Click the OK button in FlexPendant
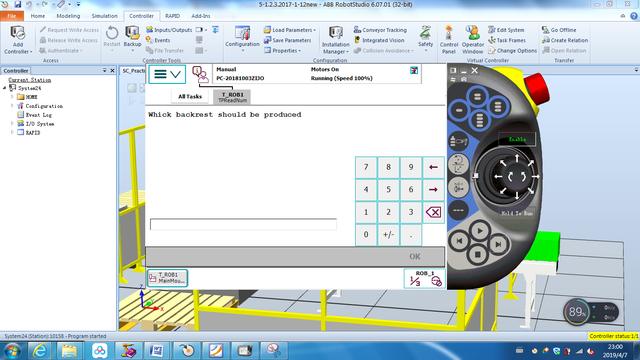This screenshot has width=640, height=360. click(x=415, y=256)
